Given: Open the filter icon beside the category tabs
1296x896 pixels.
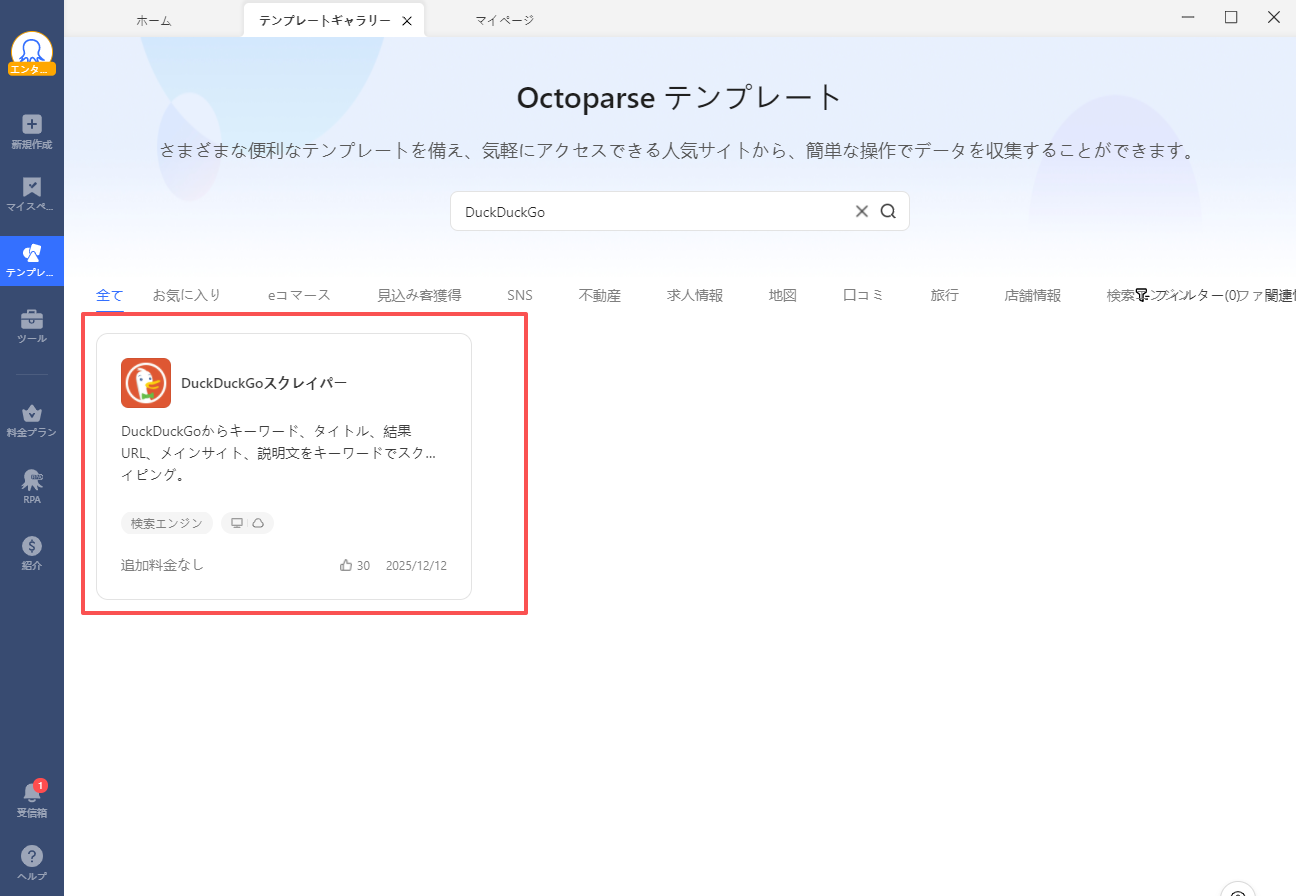Looking at the screenshot, I should coord(1142,294).
